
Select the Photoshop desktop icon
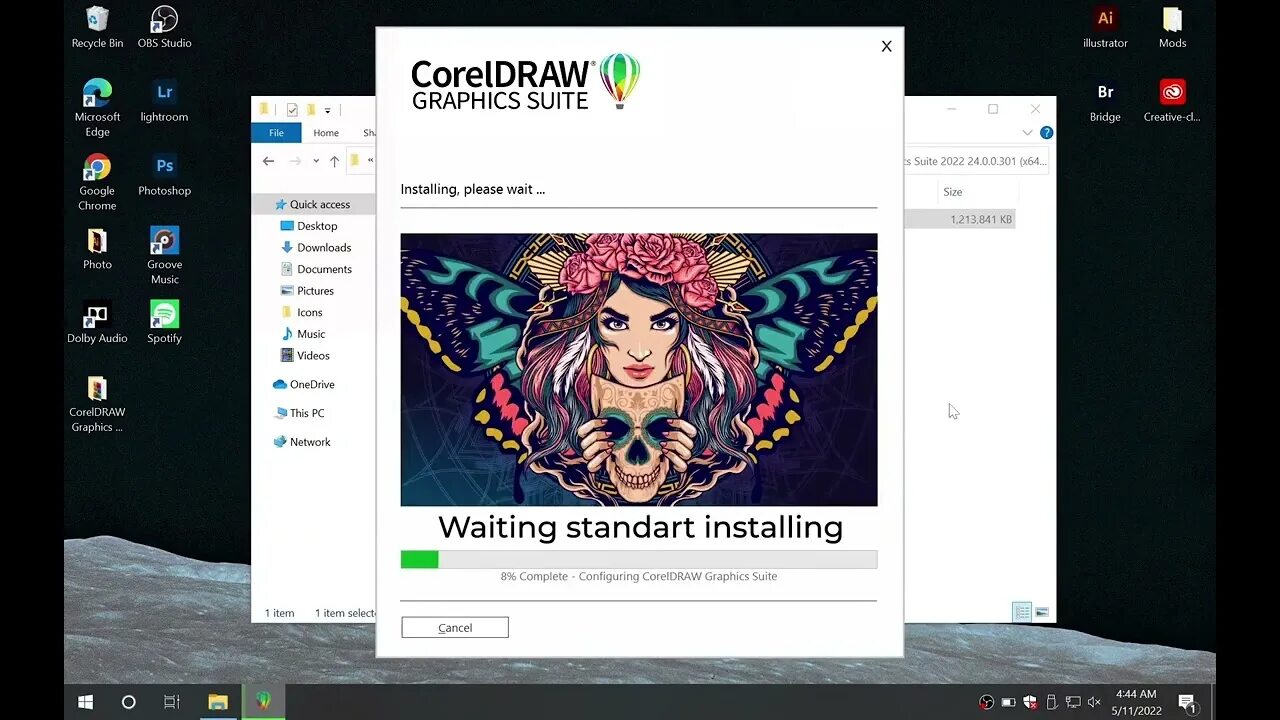tap(164, 175)
